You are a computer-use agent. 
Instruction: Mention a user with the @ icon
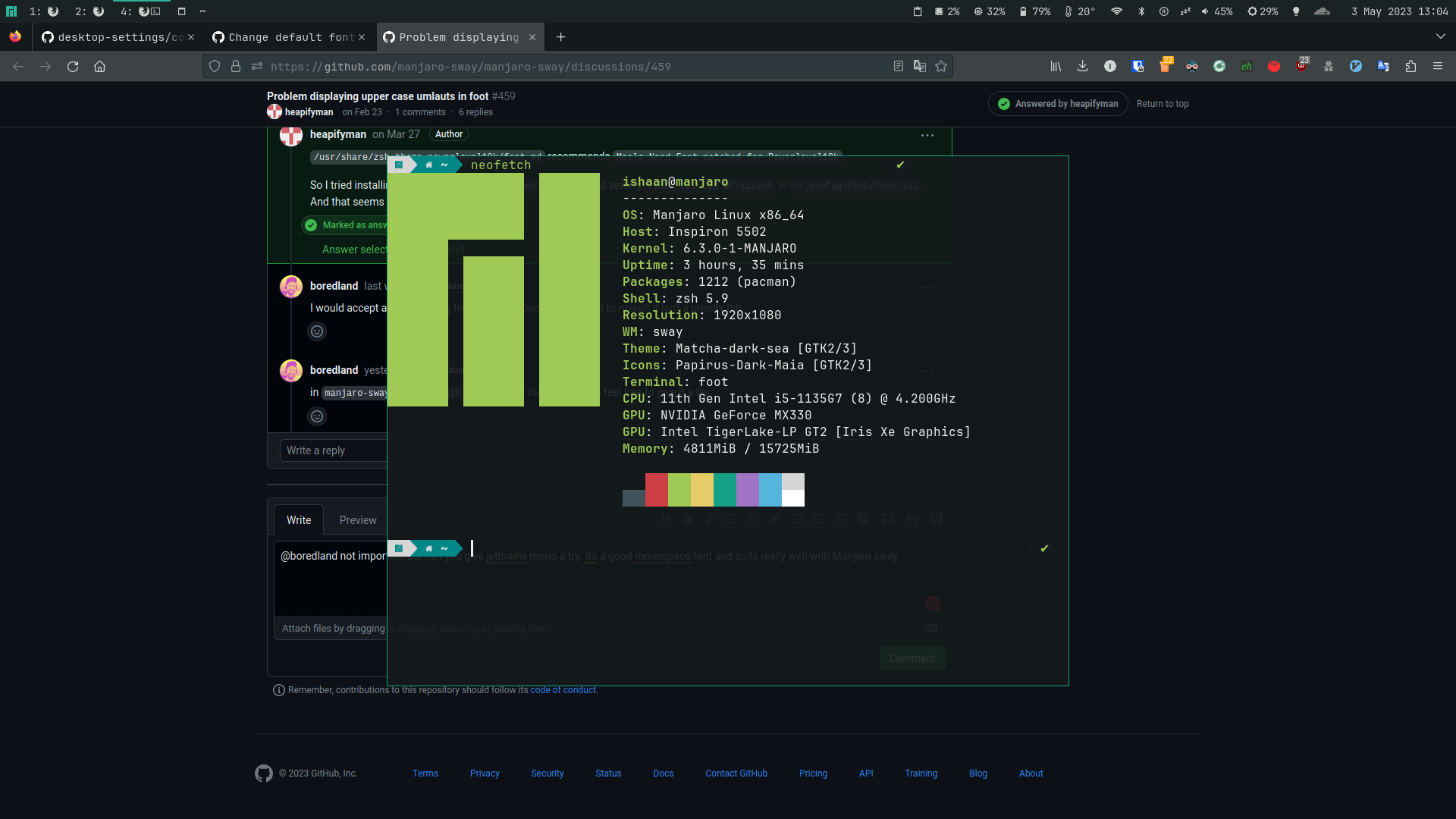(x=864, y=519)
